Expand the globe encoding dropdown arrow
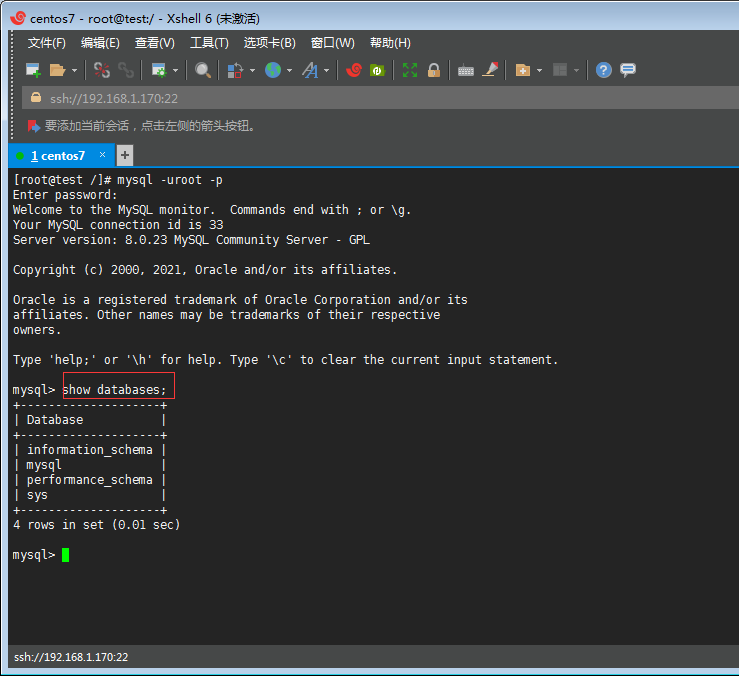 click(x=289, y=71)
